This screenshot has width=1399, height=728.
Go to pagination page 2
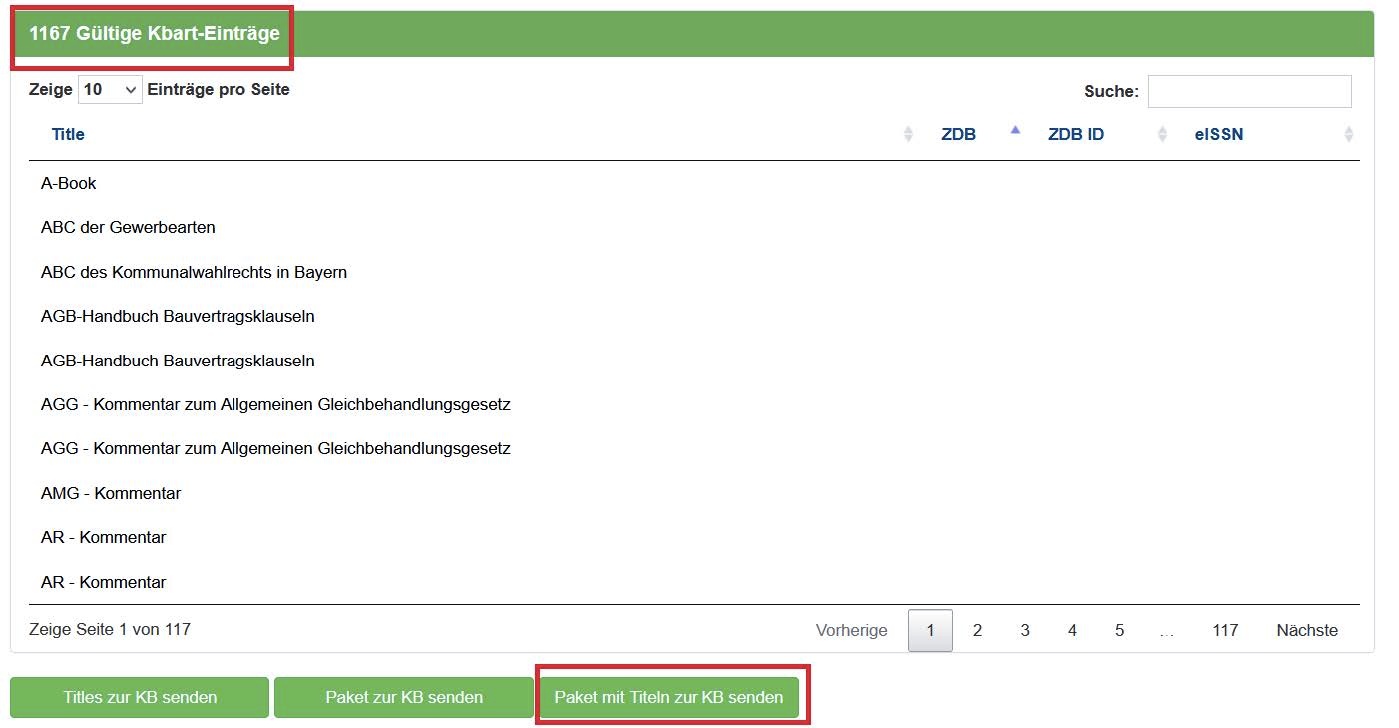977,630
